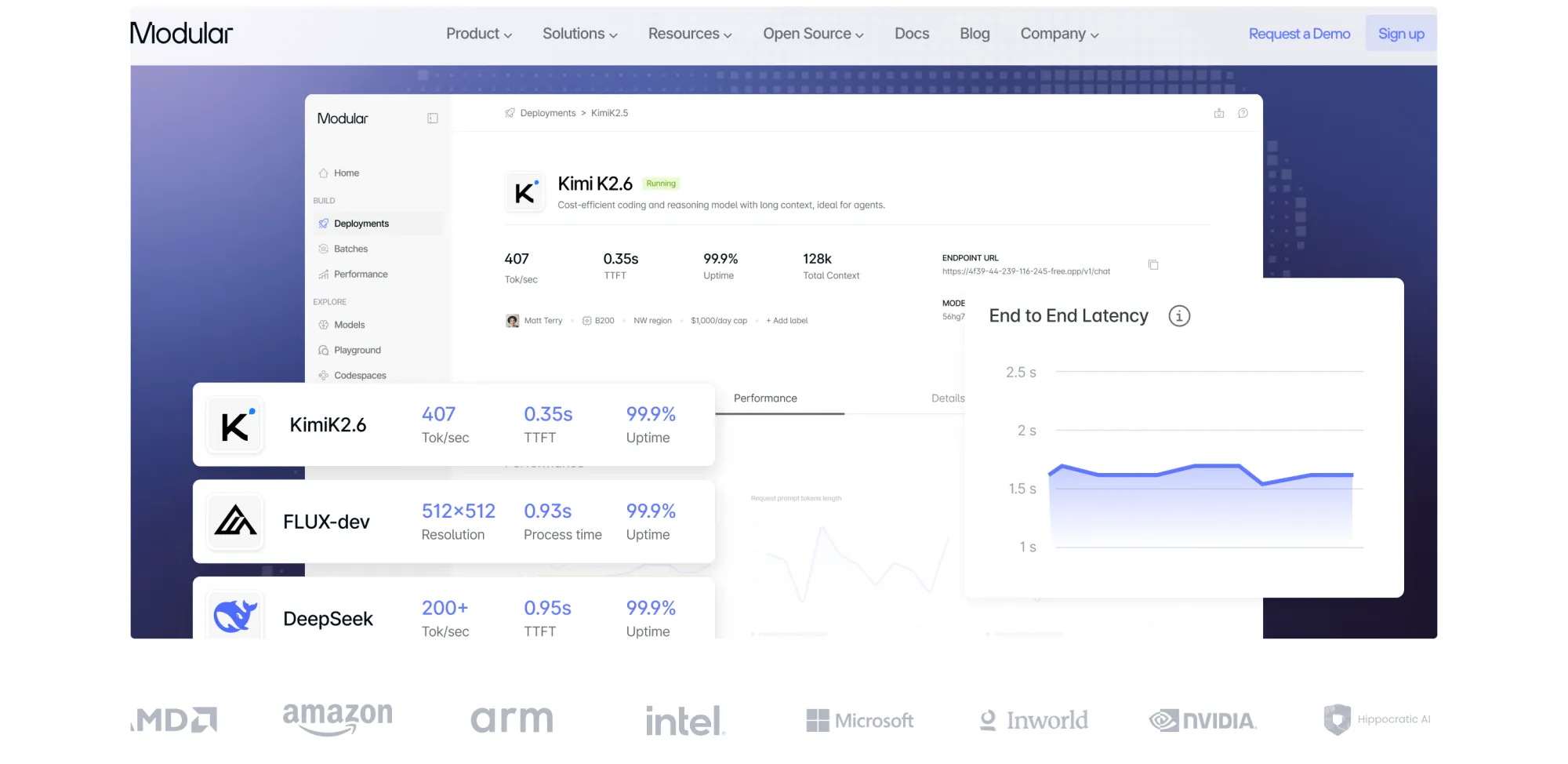1568x764 pixels.
Task: Click the B200 chip icon
Action: tap(586, 321)
